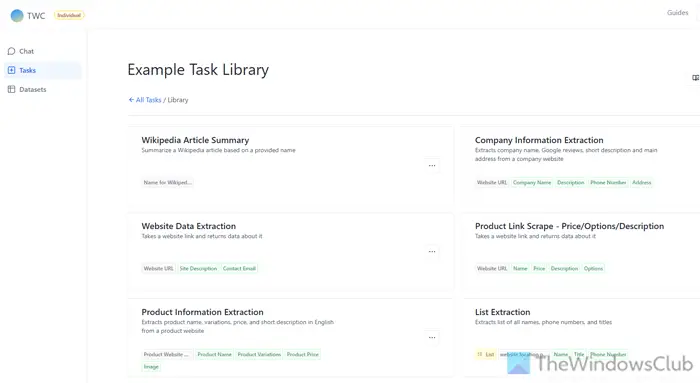Click the Name tag in Product Link Scrape
The height and width of the screenshot is (383, 700).
coord(520,269)
